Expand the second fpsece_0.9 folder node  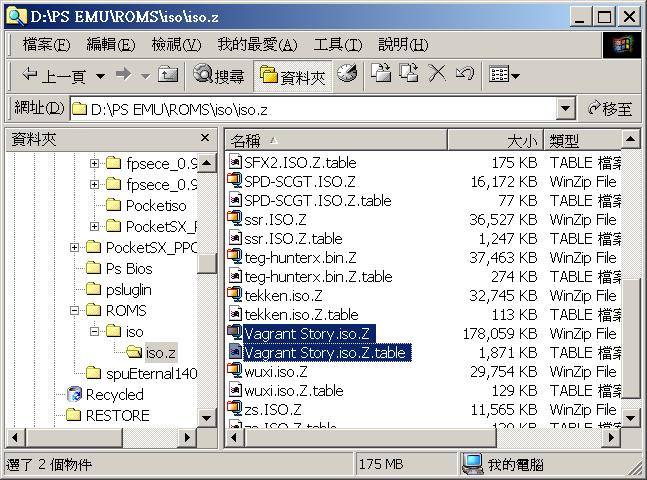[94, 184]
